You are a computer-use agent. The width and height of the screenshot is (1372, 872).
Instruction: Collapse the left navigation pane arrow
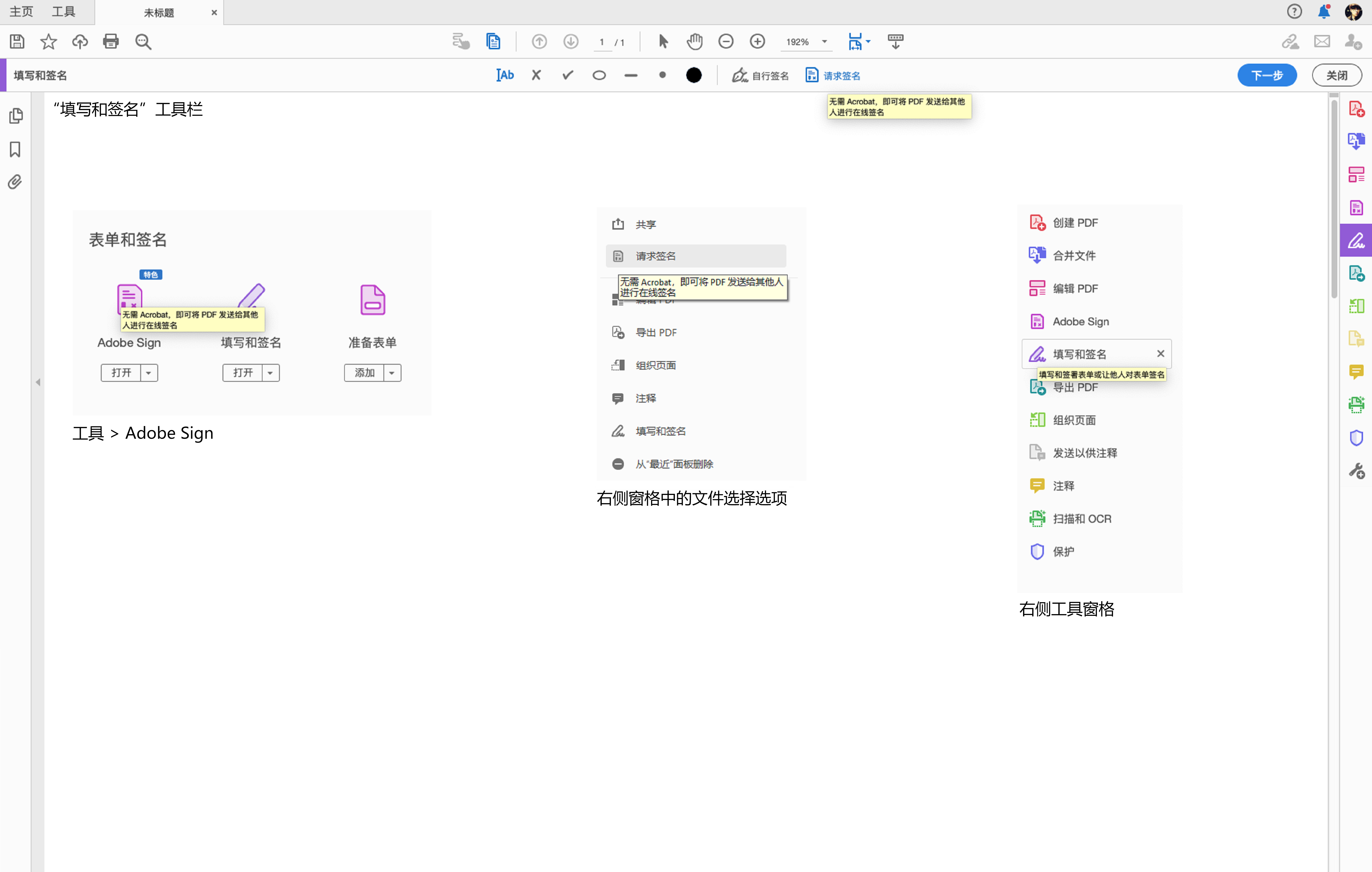point(38,382)
